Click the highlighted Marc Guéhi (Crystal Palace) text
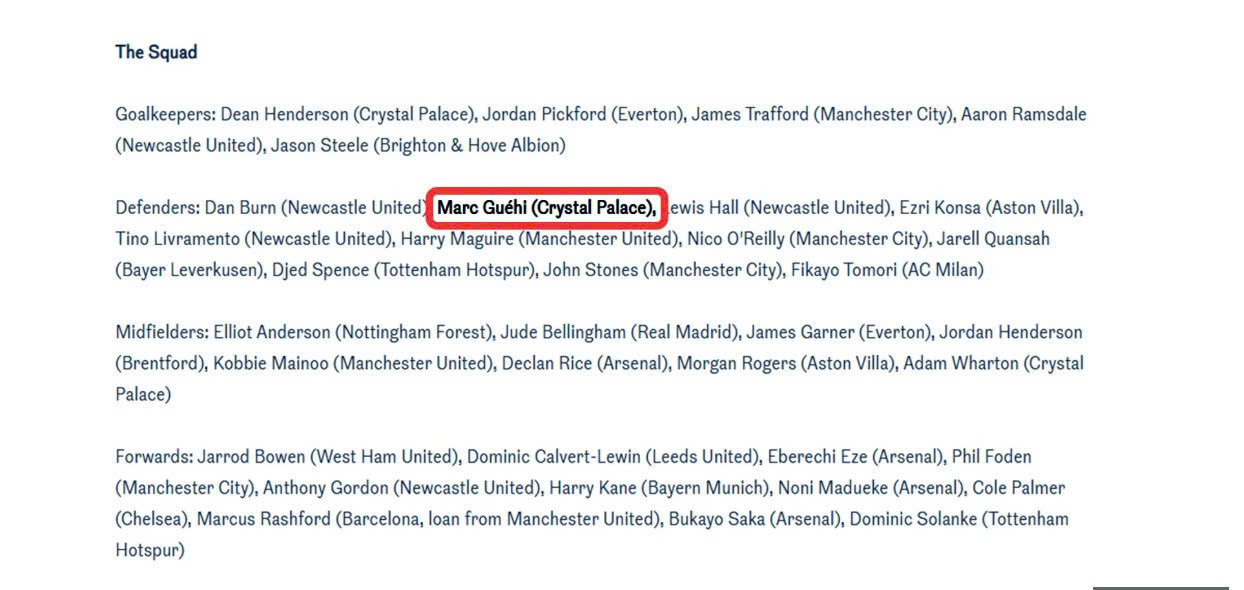This screenshot has height=590, width=1244. (x=547, y=208)
